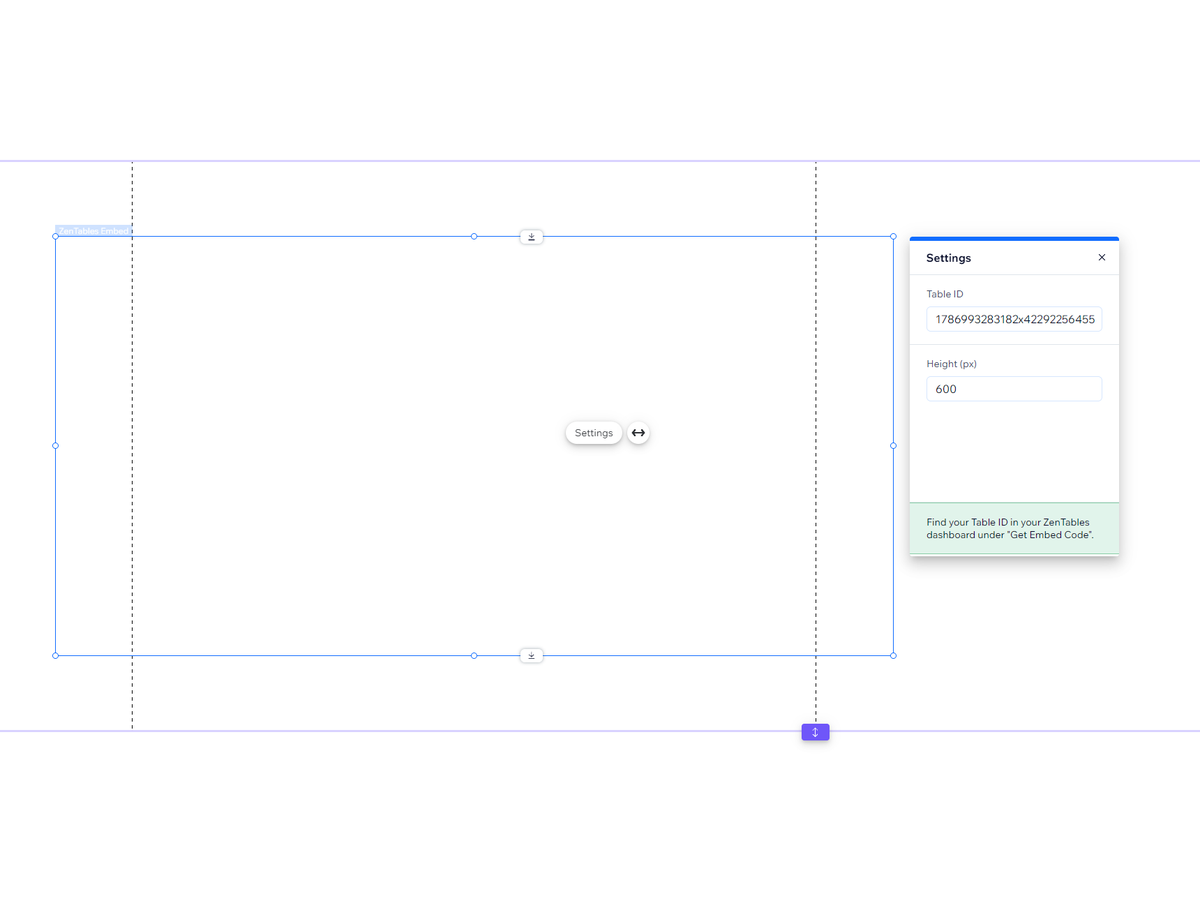Image resolution: width=1200 pixels, height=900 pixels.
Task: Click the top center resize handle
Action: [x=474, y=237]
